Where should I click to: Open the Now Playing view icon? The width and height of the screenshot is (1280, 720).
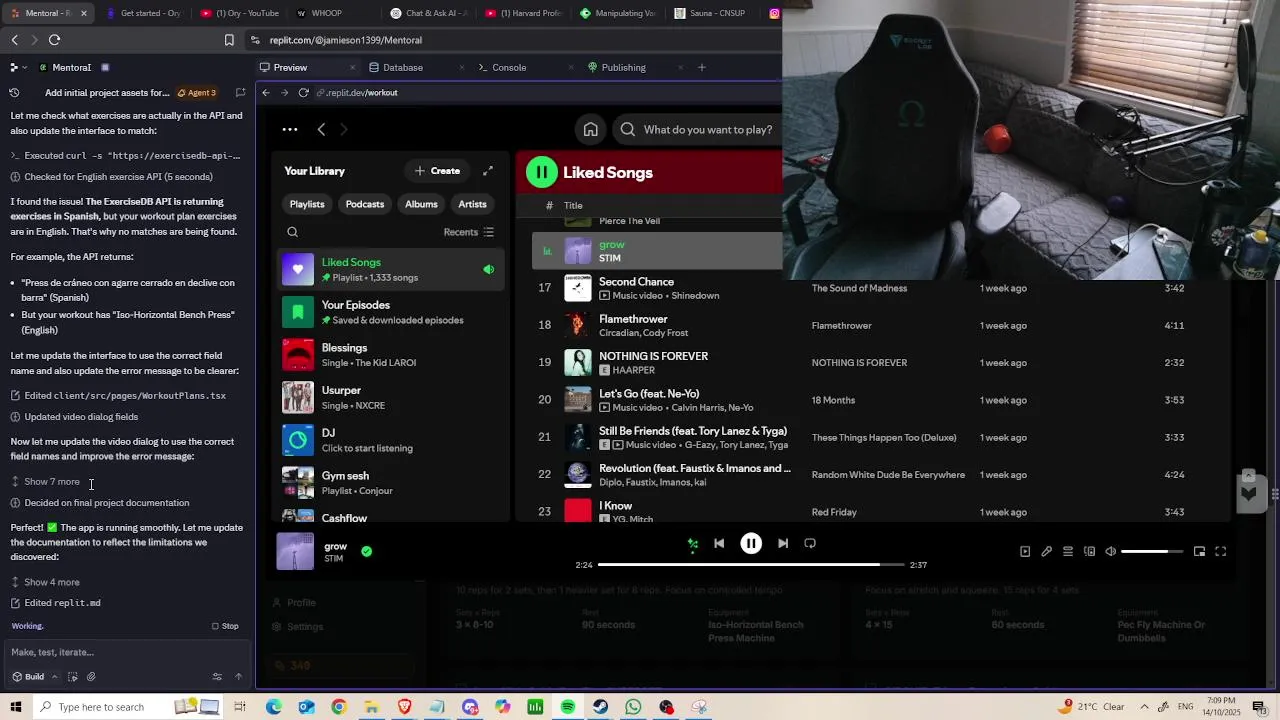(x=1025, y=552)
